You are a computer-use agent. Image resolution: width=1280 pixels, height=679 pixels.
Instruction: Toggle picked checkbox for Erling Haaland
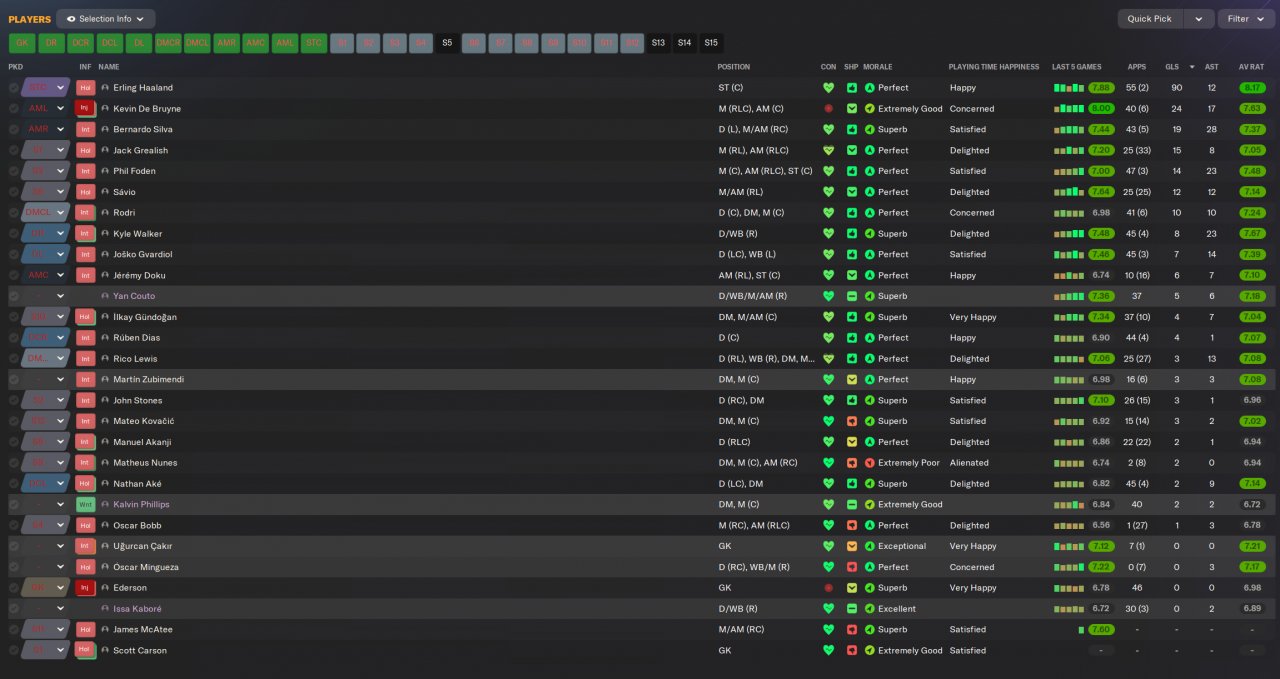(x=14, y=88)
